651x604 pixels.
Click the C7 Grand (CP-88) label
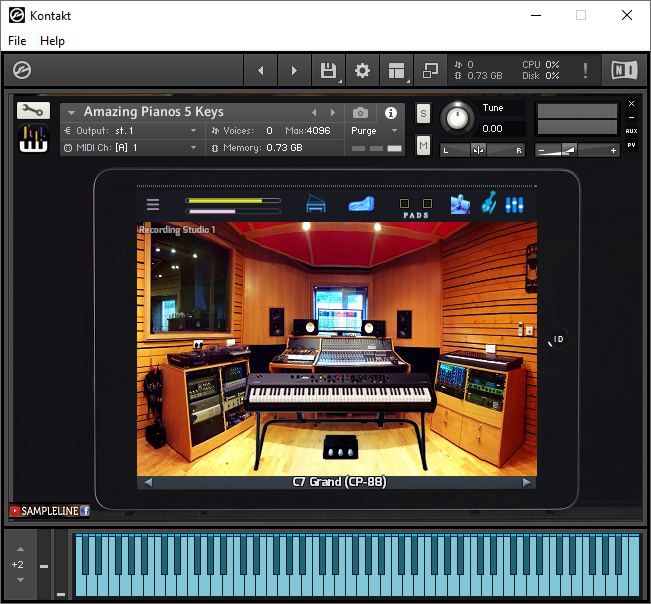point(339,482)
